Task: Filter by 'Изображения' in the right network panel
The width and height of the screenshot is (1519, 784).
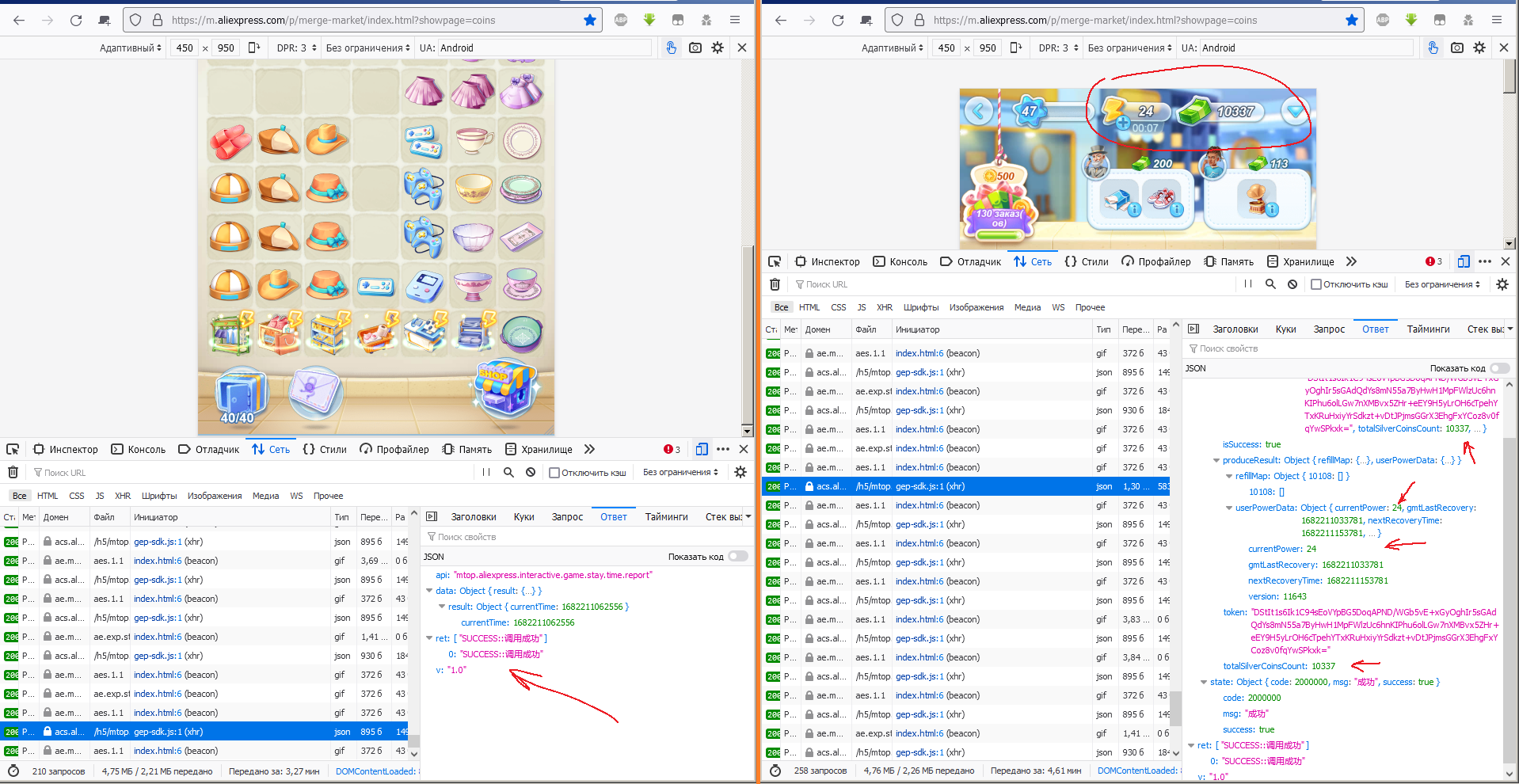Action: point(976,307)
